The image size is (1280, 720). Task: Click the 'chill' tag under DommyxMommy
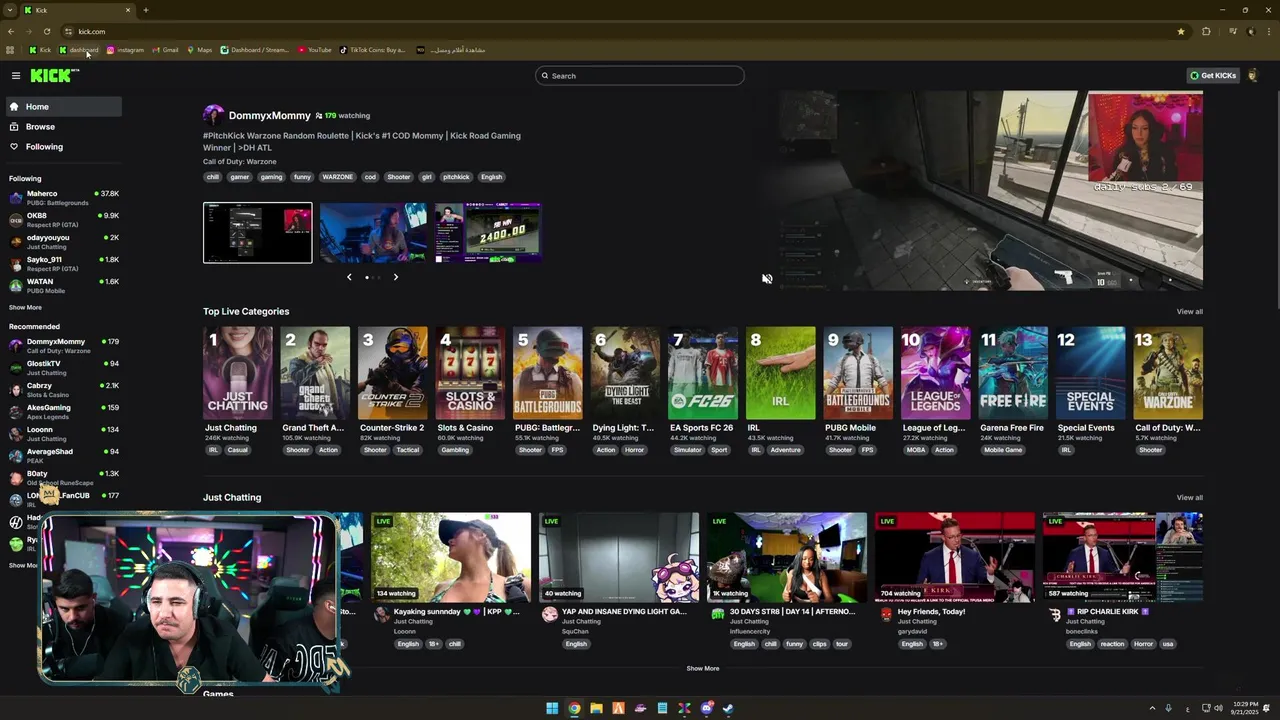pyautogui.click(x=212, y=177)
